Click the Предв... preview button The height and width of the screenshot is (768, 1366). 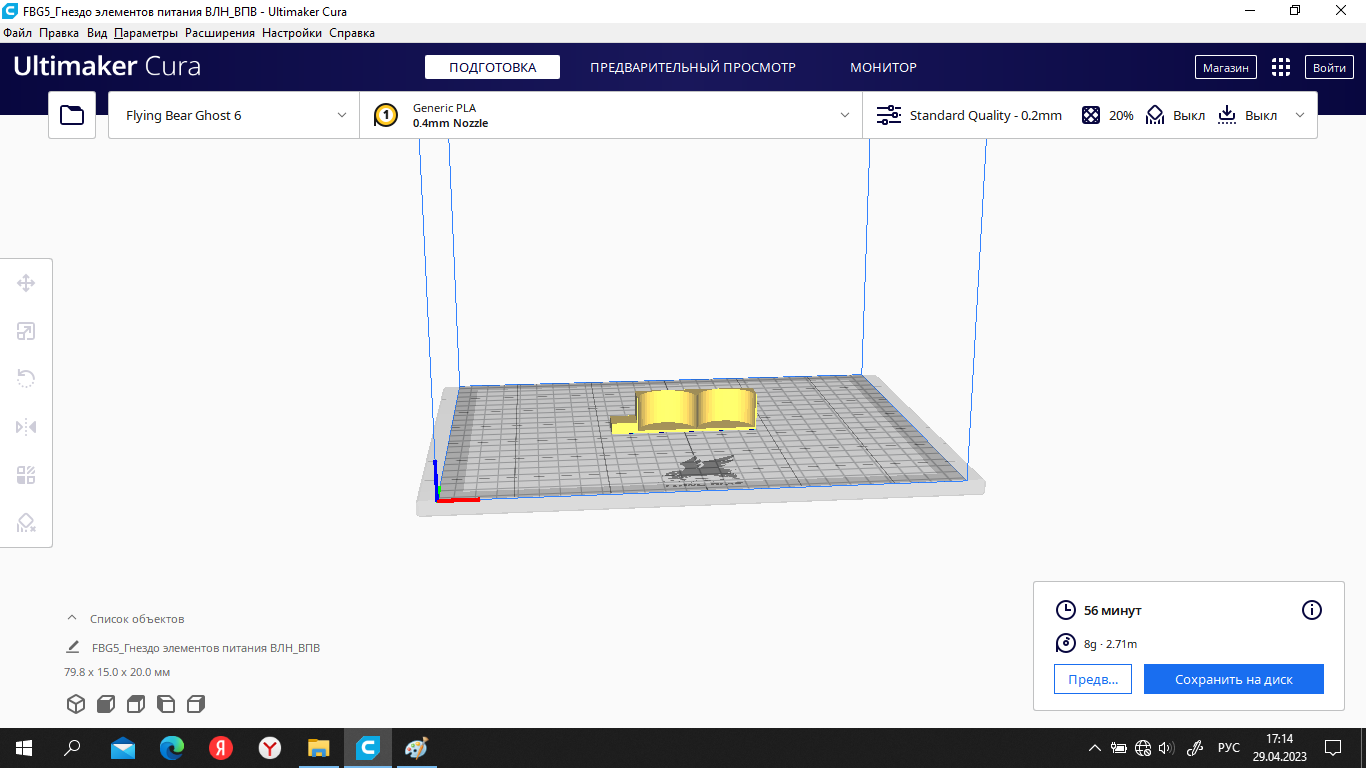click(1092, 679)
